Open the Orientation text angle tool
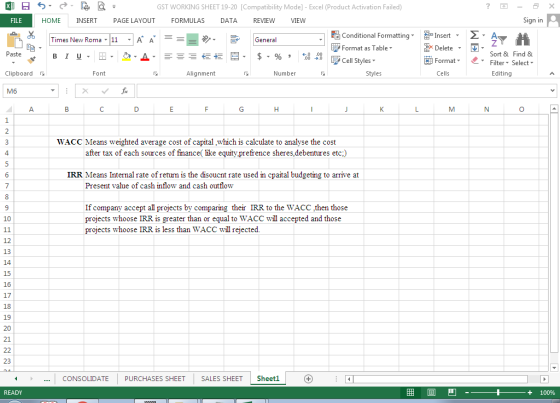The height and width of the screenshot is (403, 560). pyautogui.click(x=206, y=39)
